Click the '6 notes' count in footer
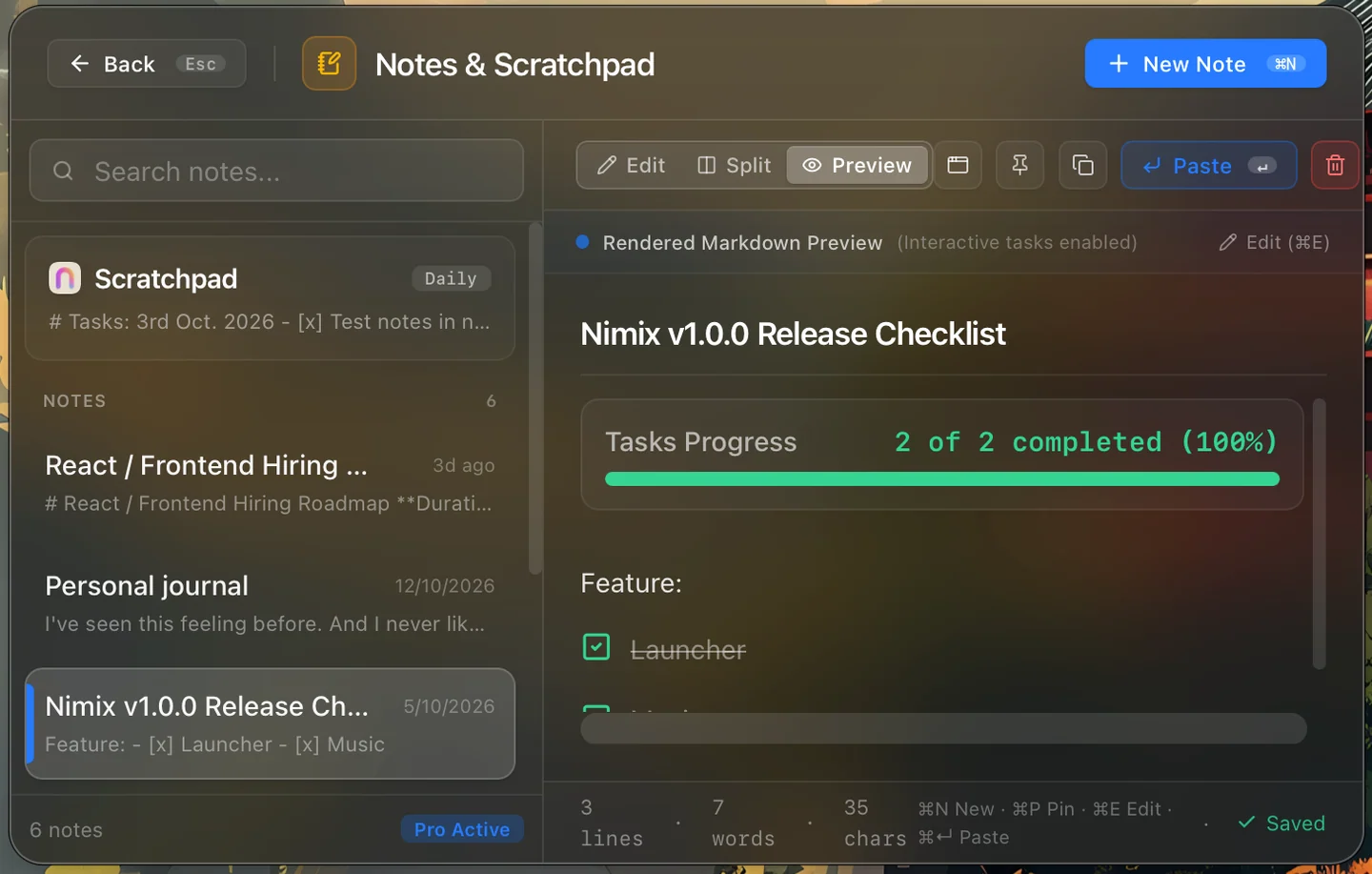Viewport: 1372px width, 874px height. [66, 829]
